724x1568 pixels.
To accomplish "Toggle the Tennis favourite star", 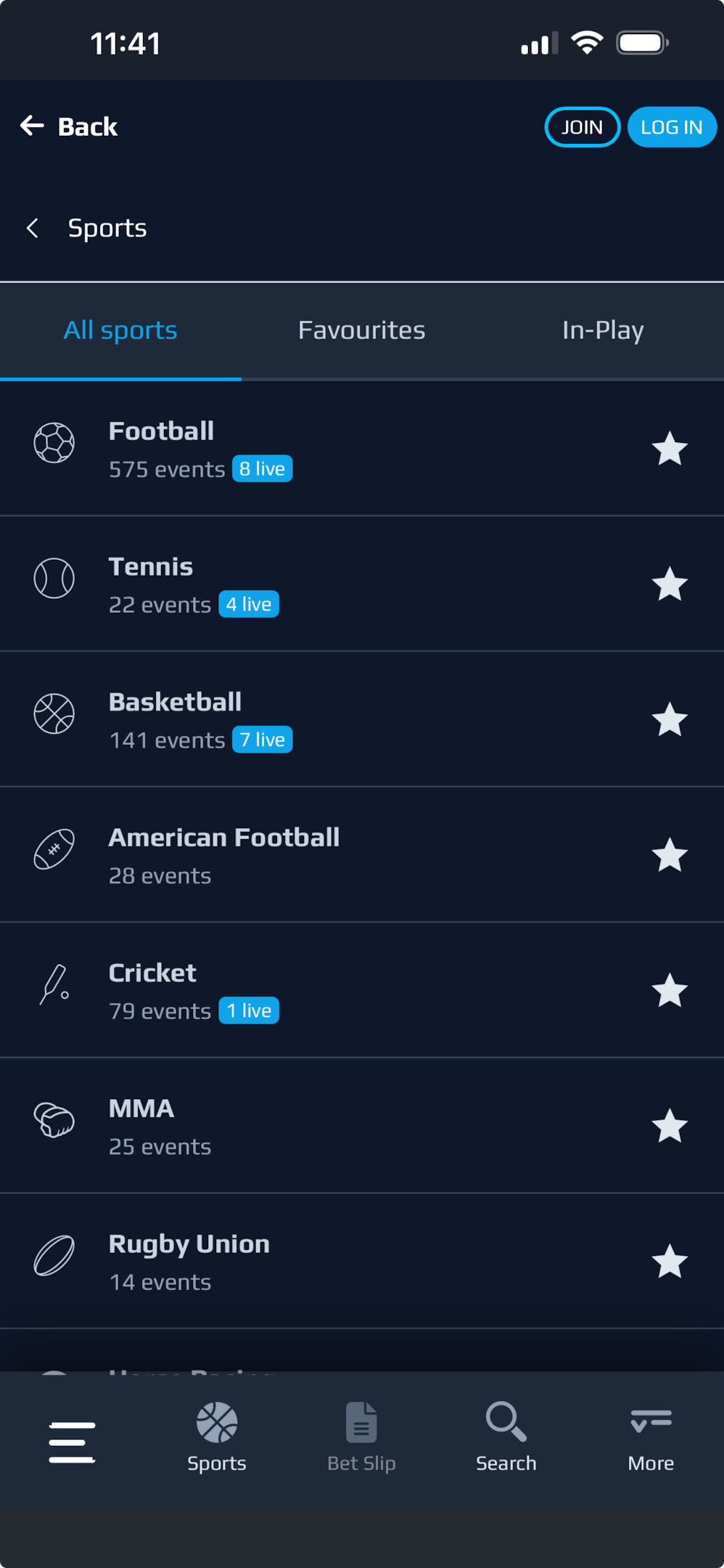I will click(670, 584).
